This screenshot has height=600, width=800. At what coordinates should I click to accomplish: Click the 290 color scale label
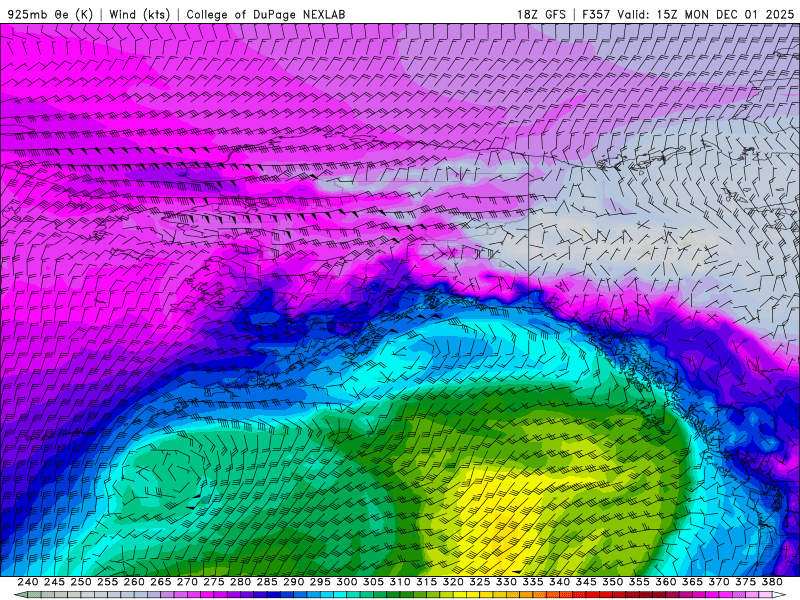(x=293, y=582)
